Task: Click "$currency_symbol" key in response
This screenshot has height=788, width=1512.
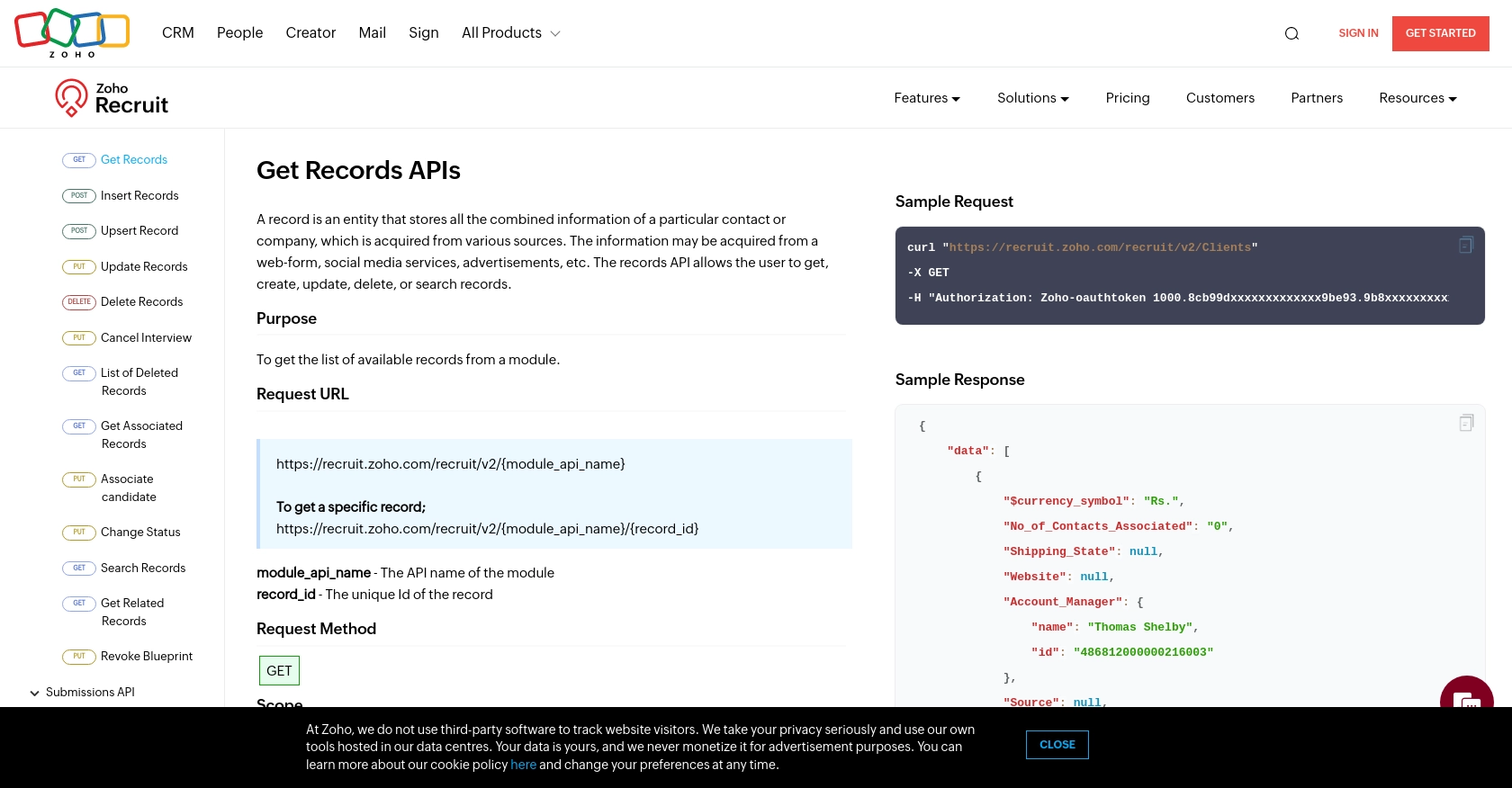Action: click(1066, 501)
